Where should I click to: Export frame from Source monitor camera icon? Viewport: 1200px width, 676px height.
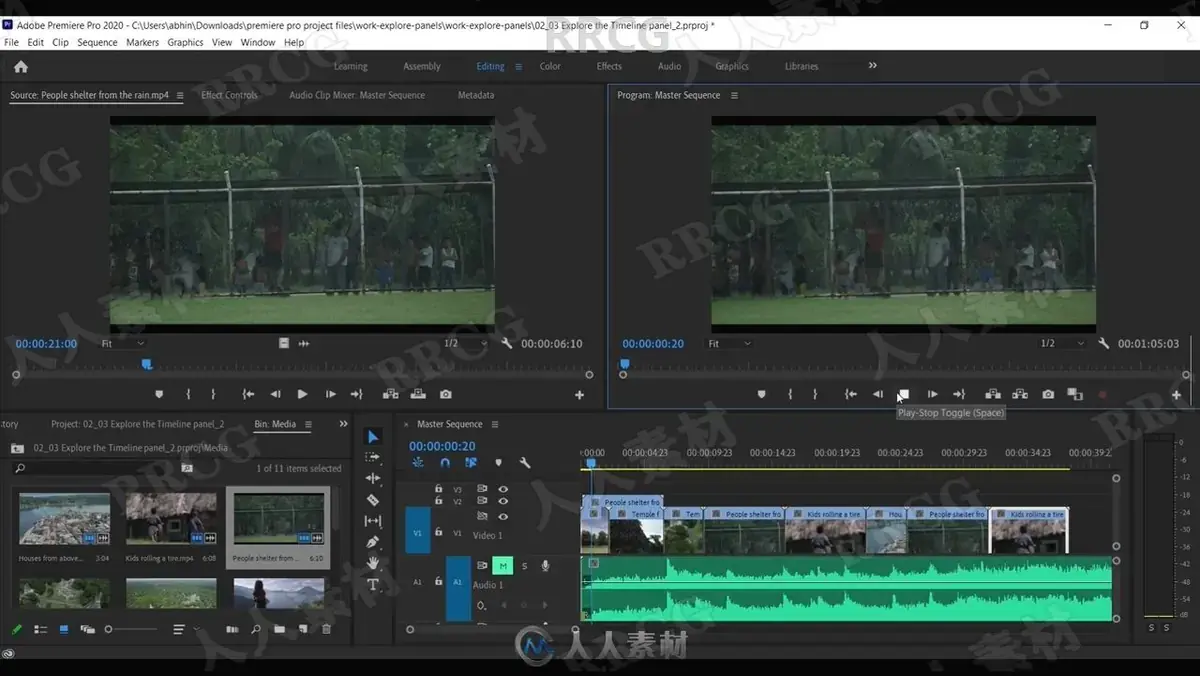446,394
